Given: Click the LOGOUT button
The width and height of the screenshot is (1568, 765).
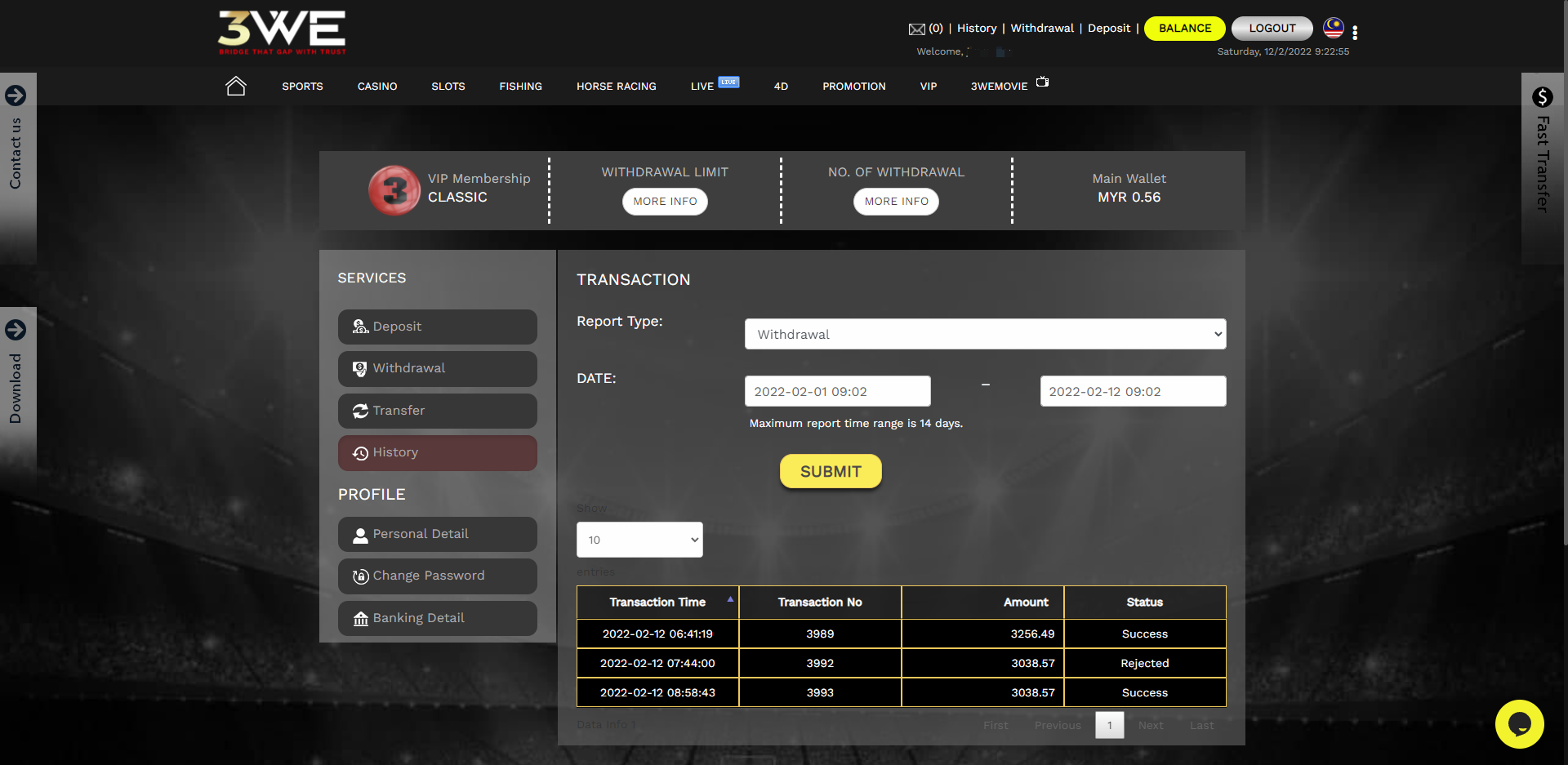Looking at the screenshot, I should pyautogui.click(x=1272, y=29).
